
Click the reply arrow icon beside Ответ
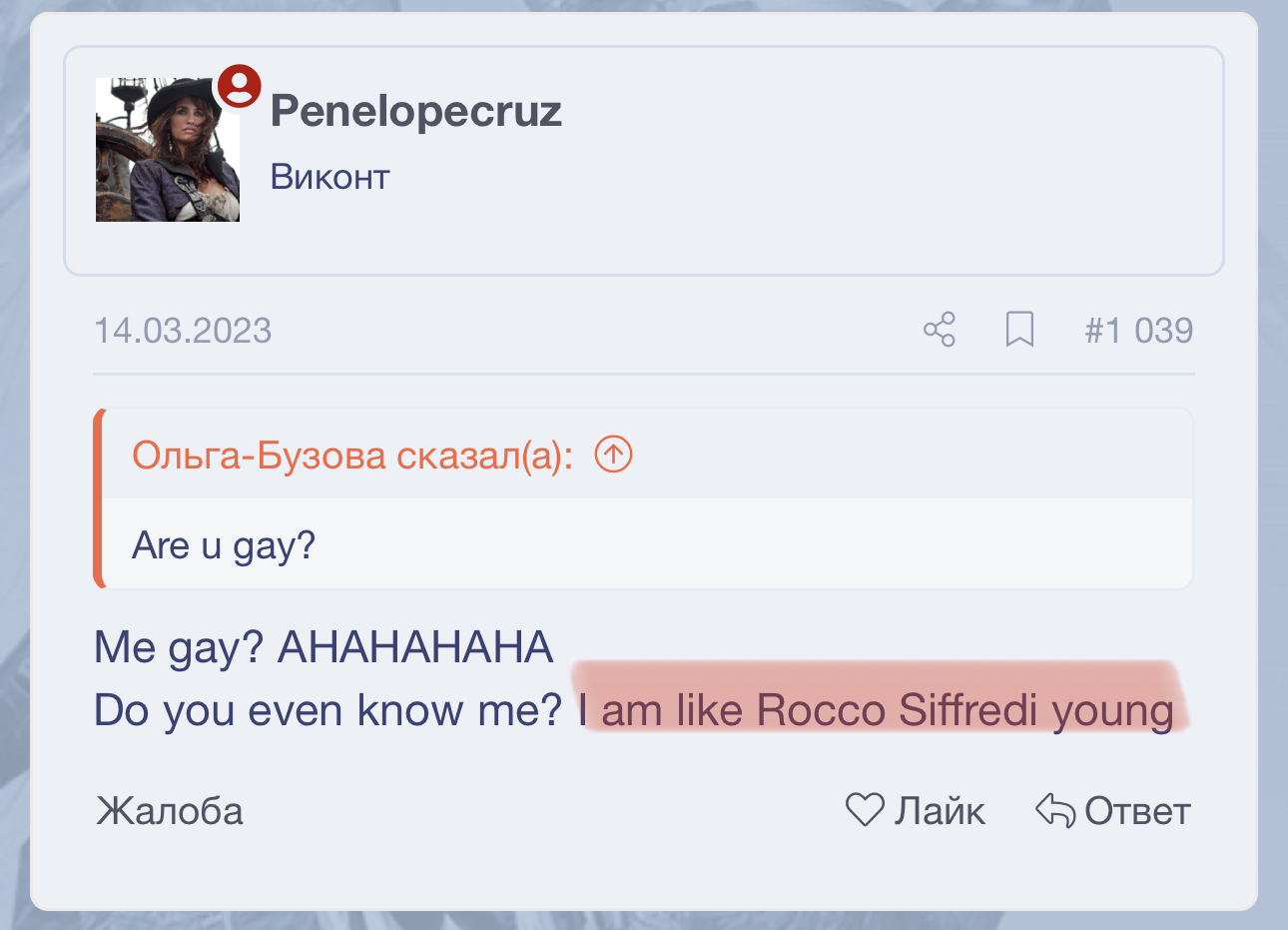[1054, 810]
